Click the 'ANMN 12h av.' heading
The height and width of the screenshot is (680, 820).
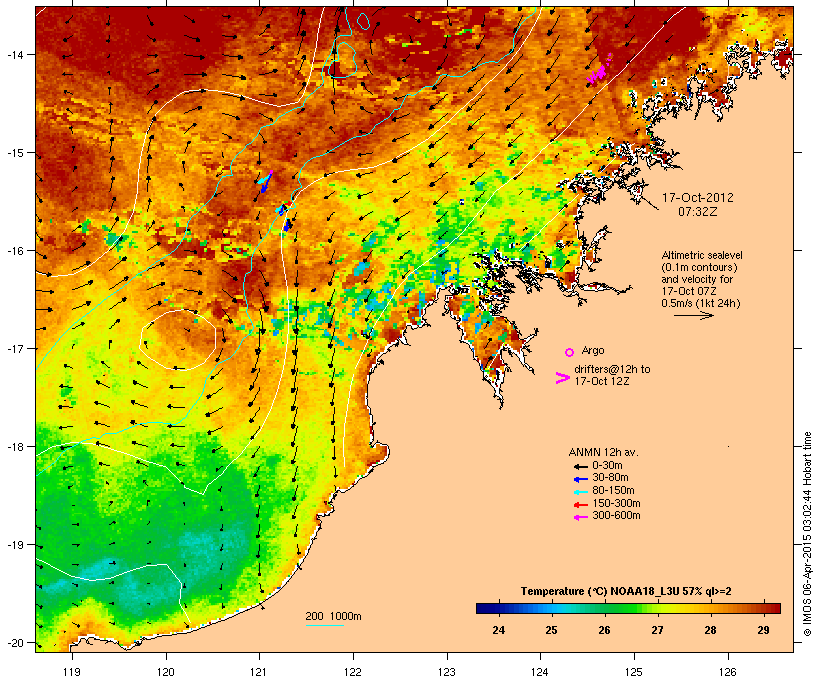point(603,452)
